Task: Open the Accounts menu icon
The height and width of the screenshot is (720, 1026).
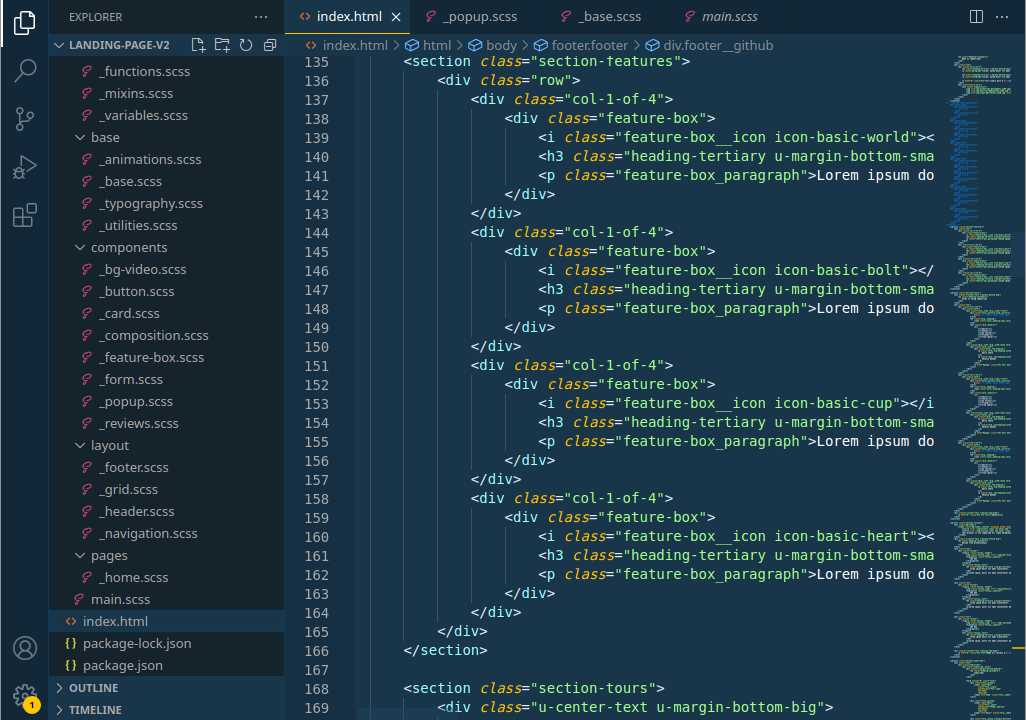Action: [x=25, y=648]
